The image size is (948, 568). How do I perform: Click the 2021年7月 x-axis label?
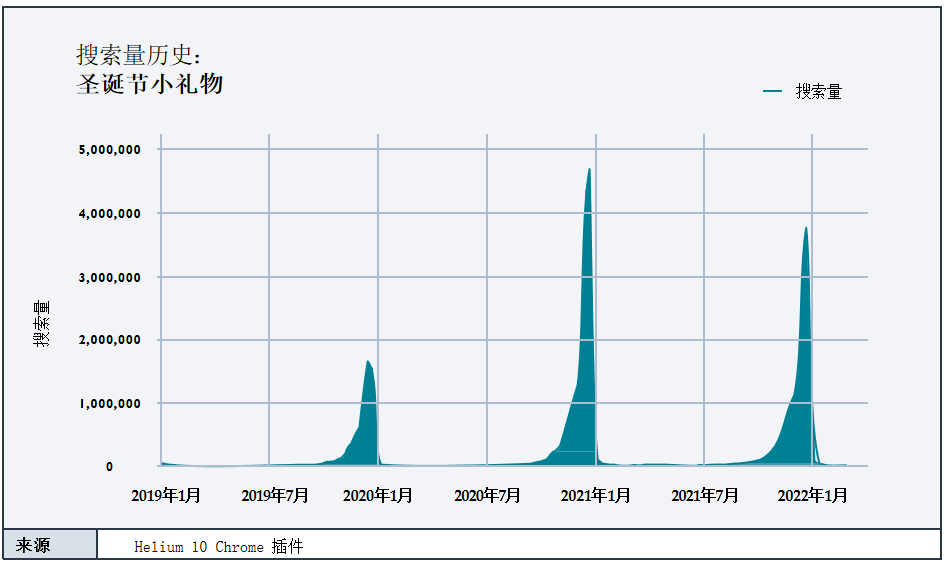[x=705, y=495]
